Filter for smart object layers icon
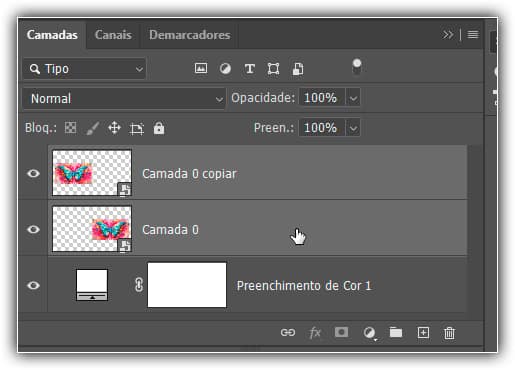Screen dimensions: 515x370 [x=298, y=69]
